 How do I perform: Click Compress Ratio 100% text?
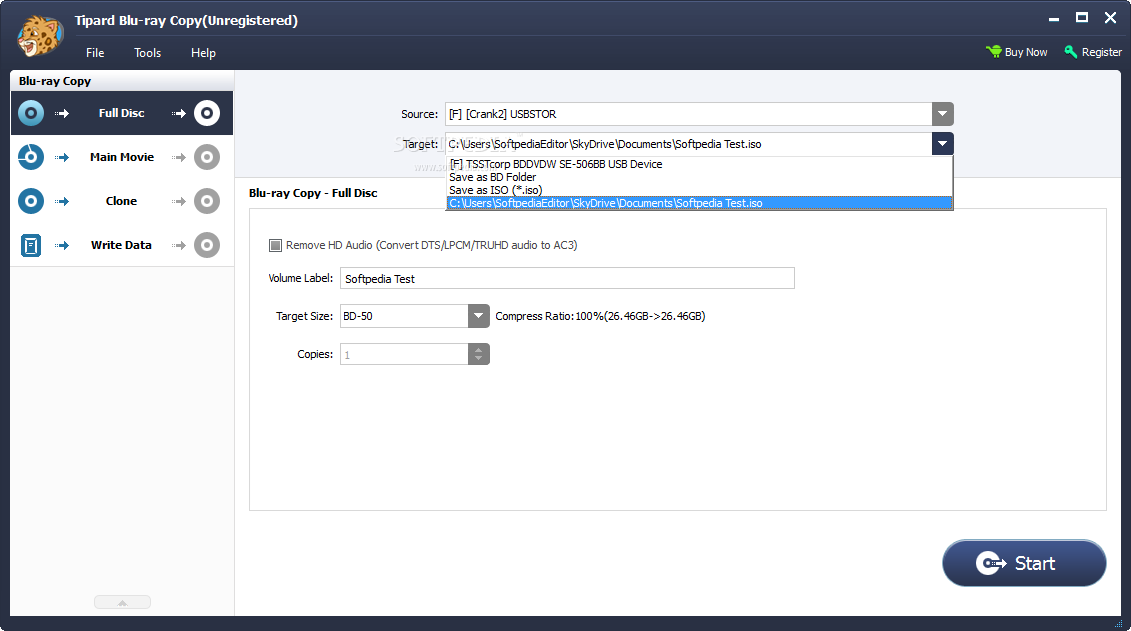click(x=600, y=316)
